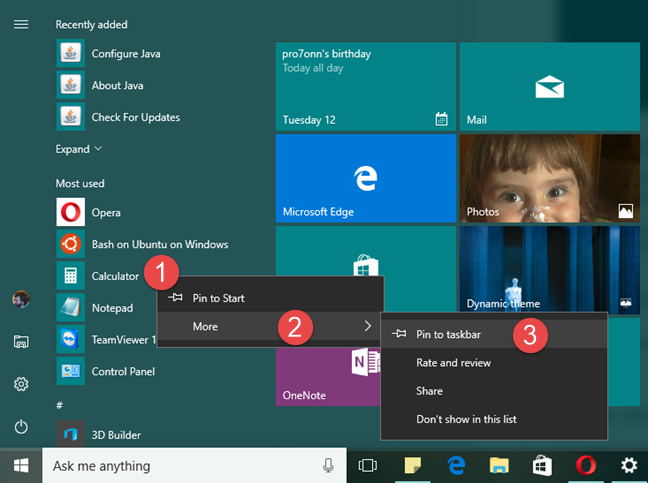Open the Microsoft Edge tile

[x=366, y=178]
